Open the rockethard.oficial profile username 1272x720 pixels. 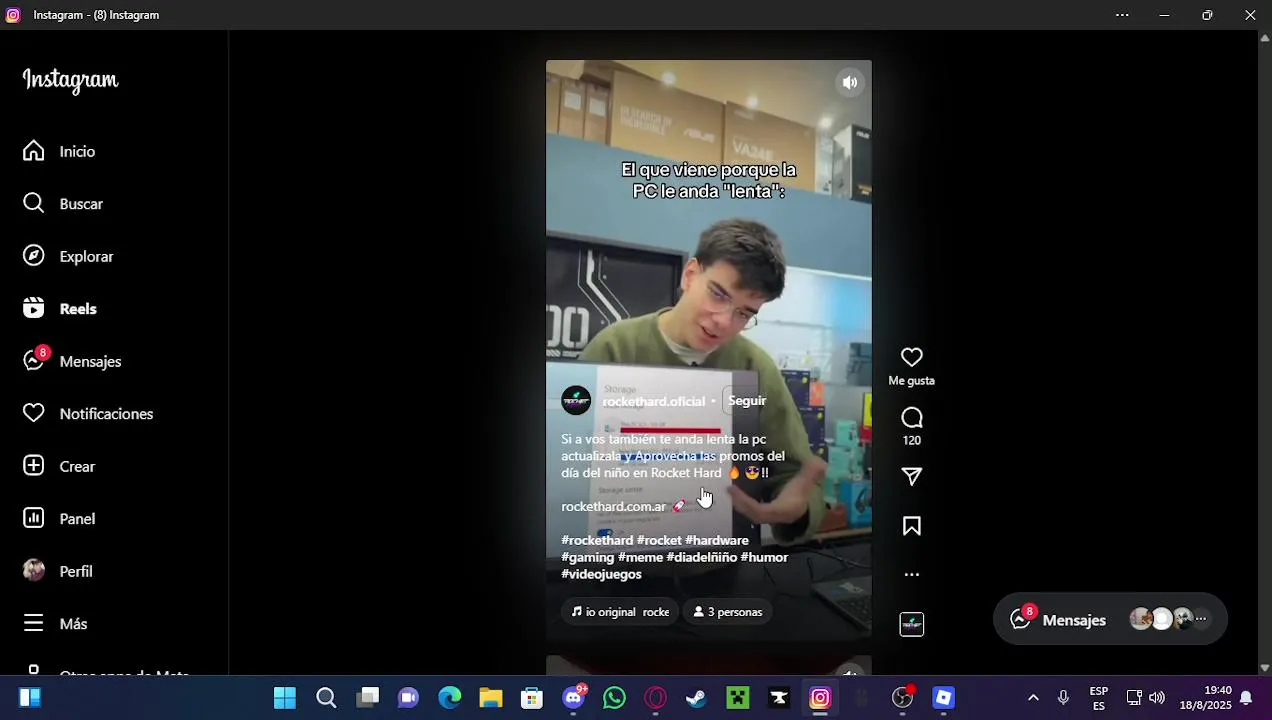[x=653, y=401]
